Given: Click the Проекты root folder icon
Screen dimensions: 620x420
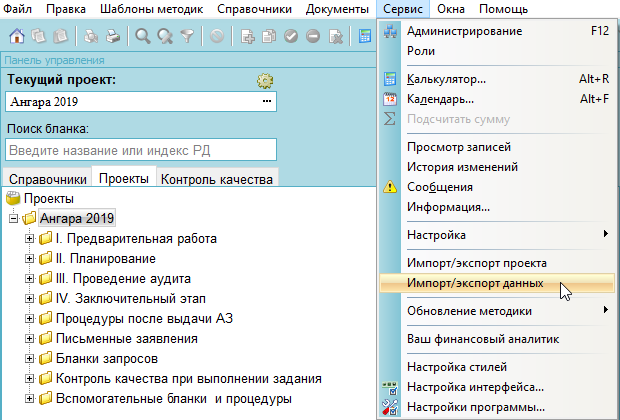Looking at the screenshot, I should (13, 199).
